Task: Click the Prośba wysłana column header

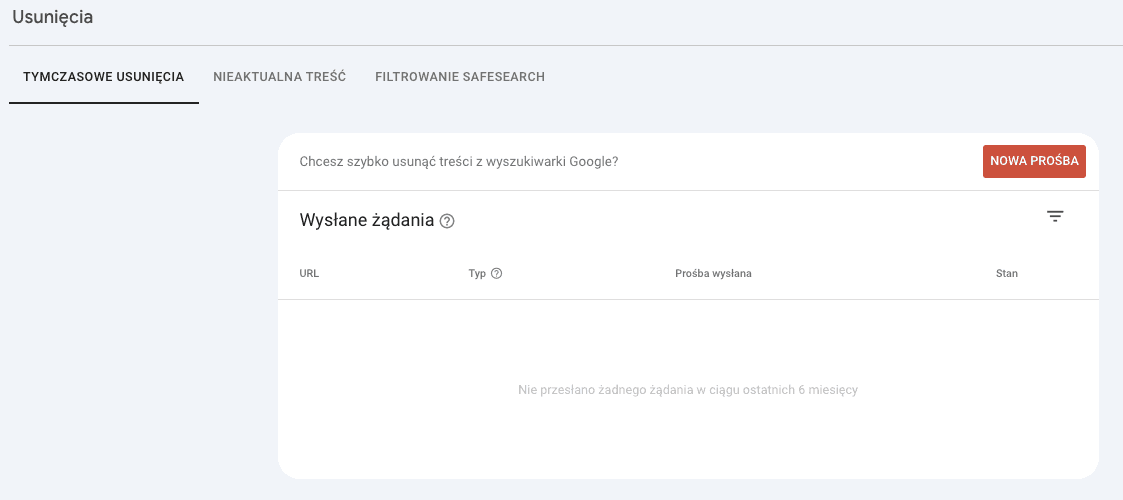Action: click(713, 274)
